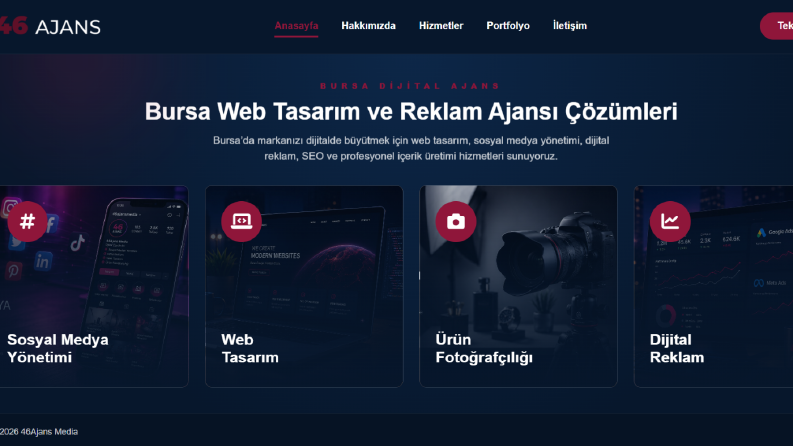
Task: Click the 46 AJANS logo
Action: (50, 26)
